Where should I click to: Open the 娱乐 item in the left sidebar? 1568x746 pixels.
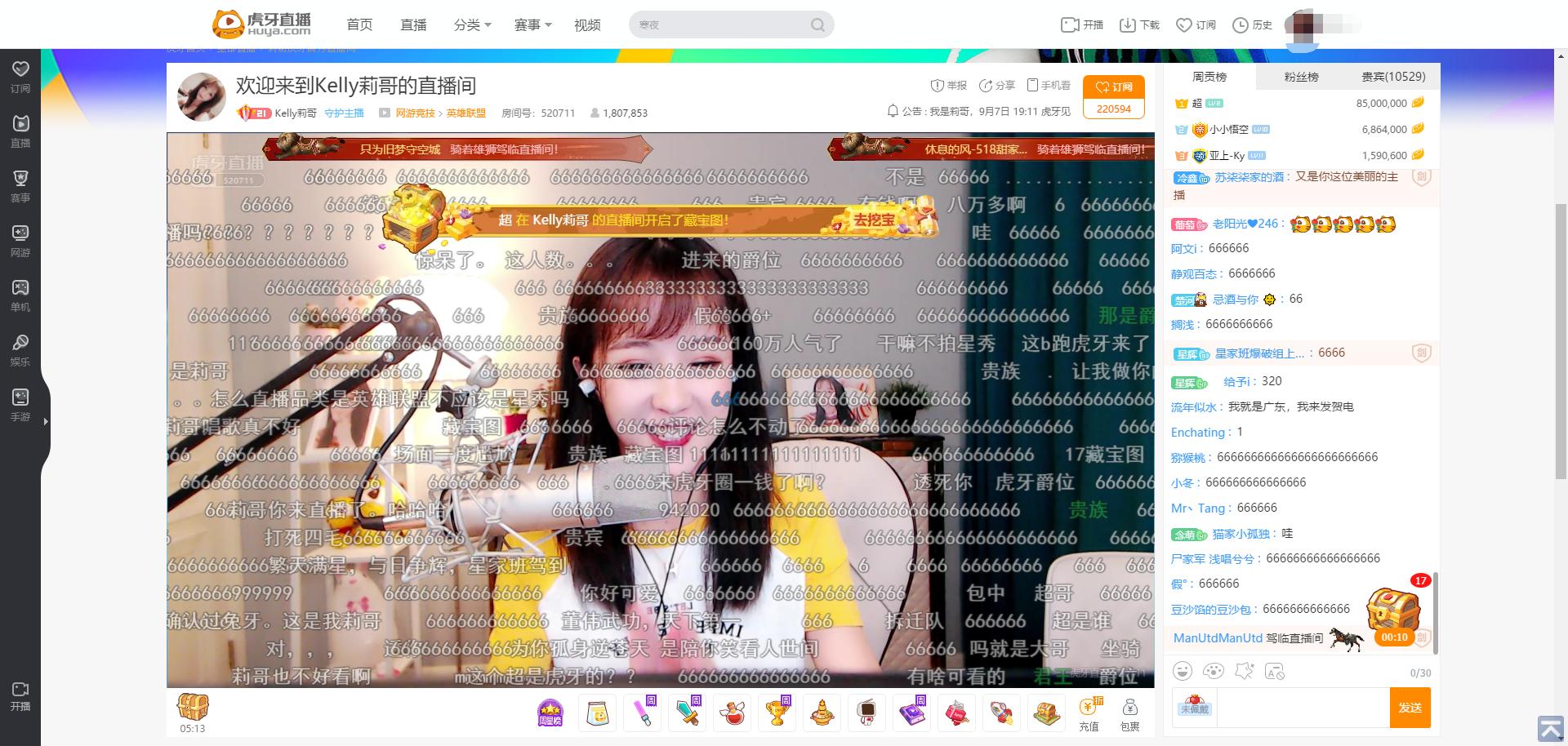[20, 350]
